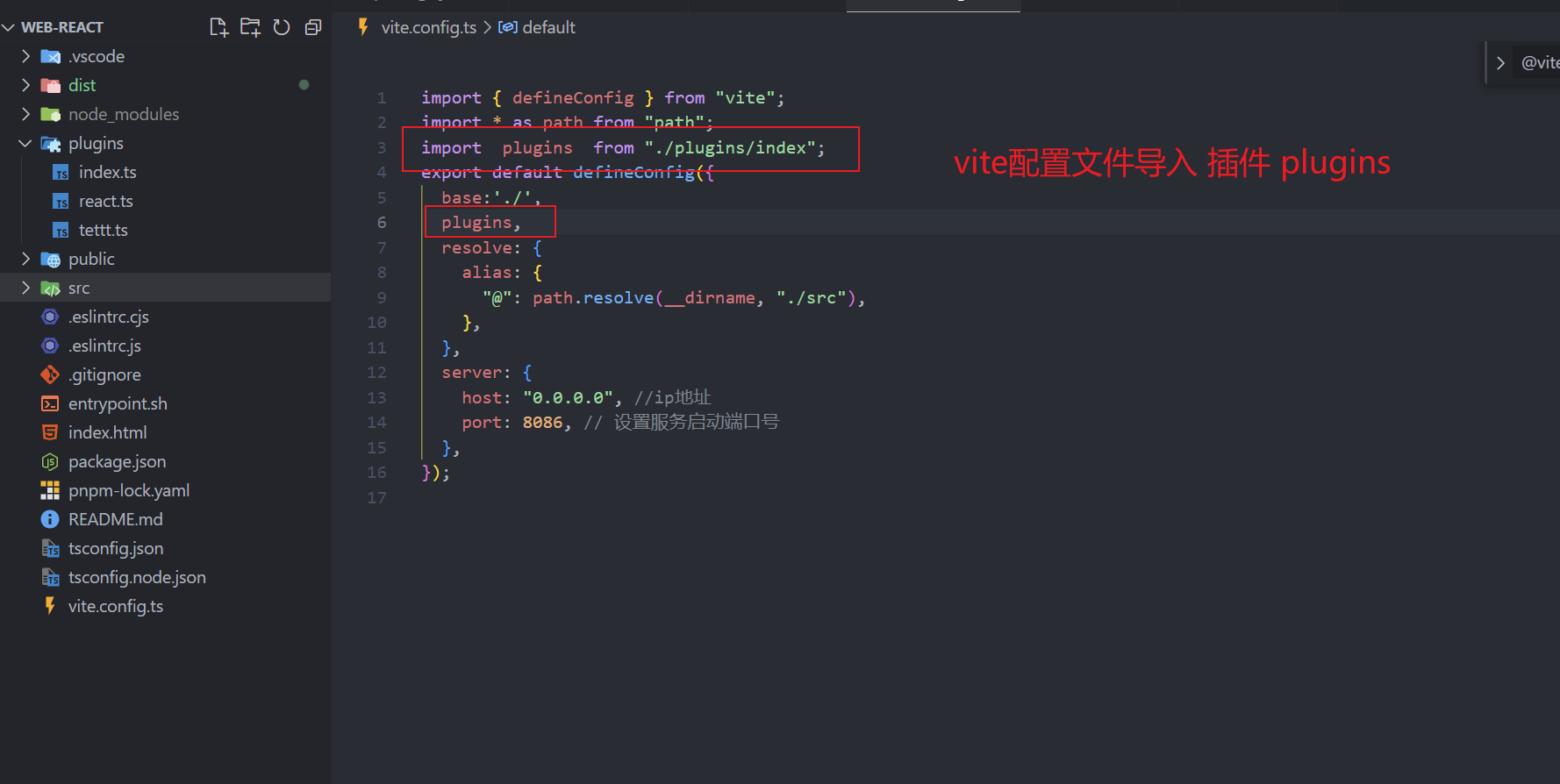Click the defineConfig identifier on line 1
This screenshot has height=784, width=1560.
[x=573, y=98]
